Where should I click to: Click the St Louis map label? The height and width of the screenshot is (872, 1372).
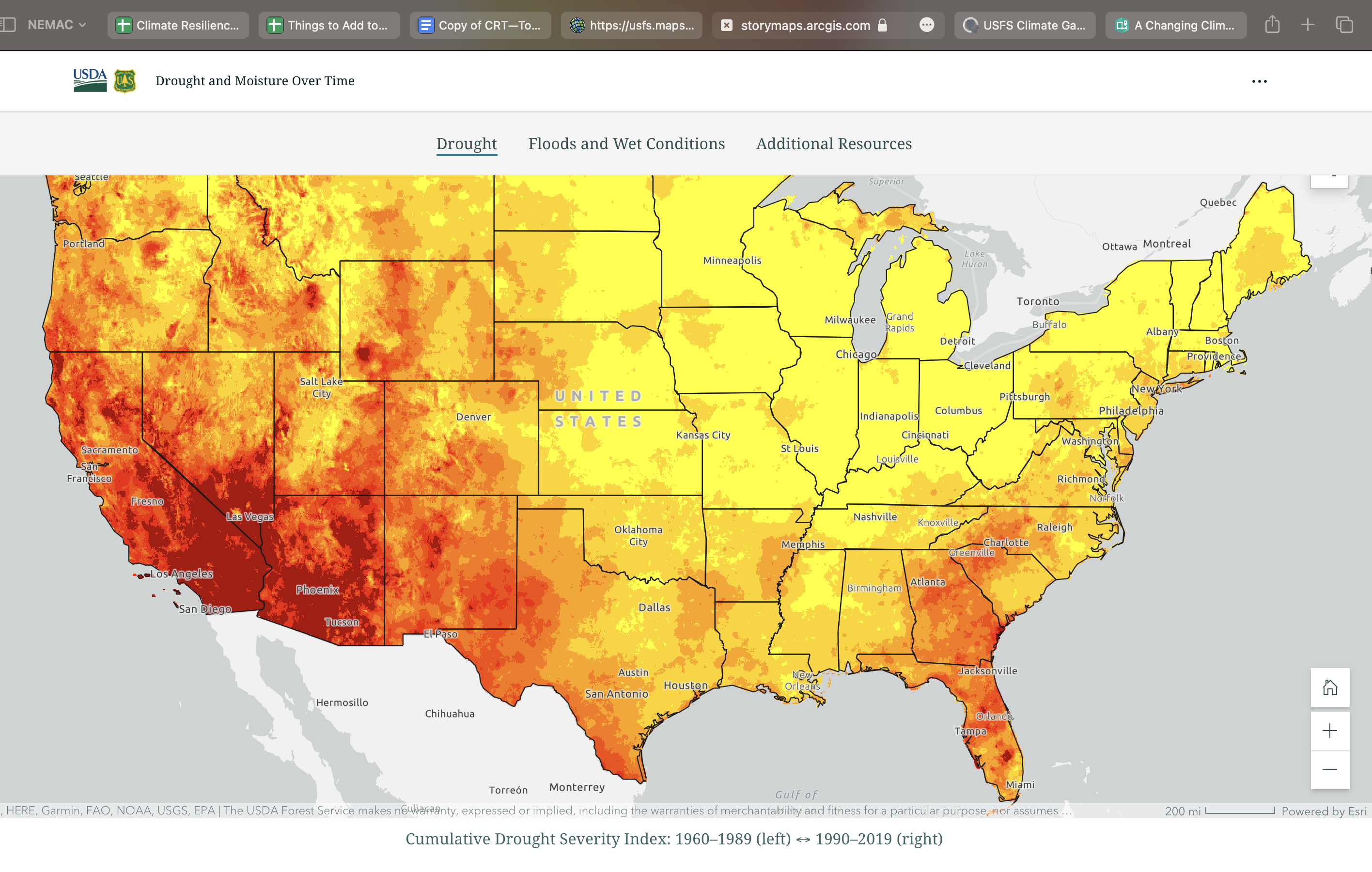coord(799,448)
